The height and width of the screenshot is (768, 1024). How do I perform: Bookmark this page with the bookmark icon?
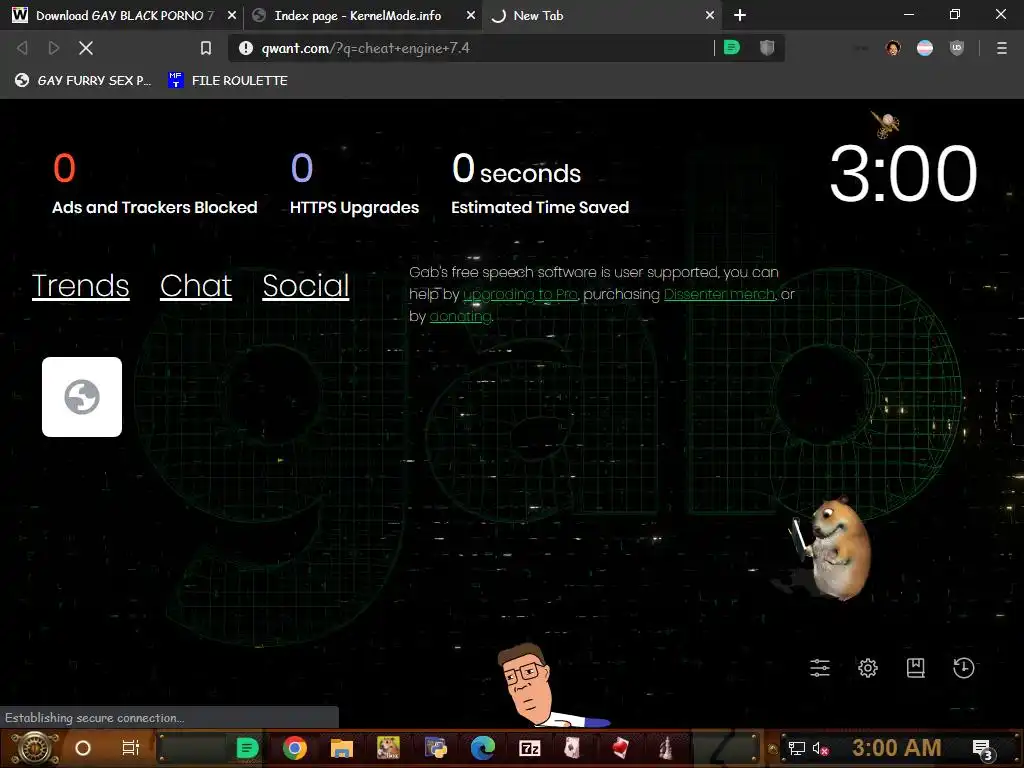(x=206, y=48)
